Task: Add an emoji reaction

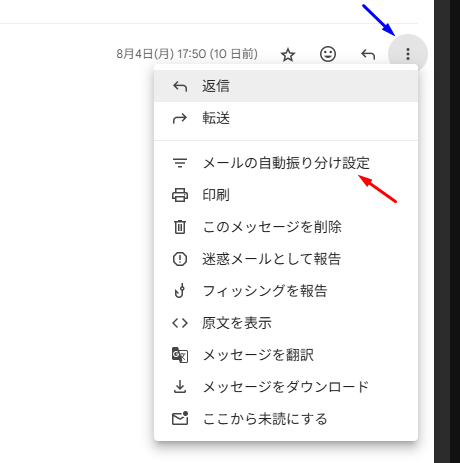Action: tap(328, 54)
